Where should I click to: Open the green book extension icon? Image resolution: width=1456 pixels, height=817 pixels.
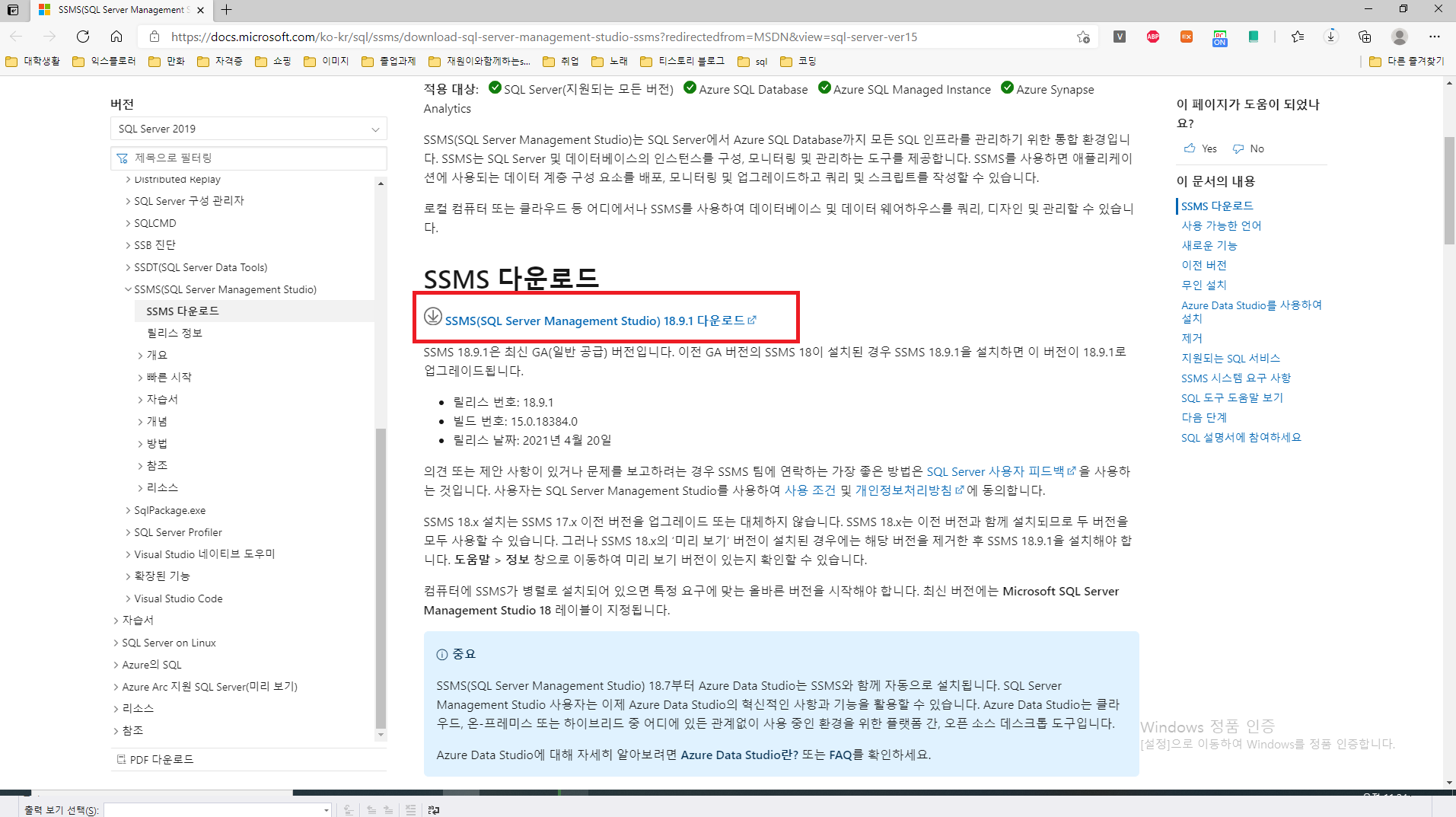1253,37
